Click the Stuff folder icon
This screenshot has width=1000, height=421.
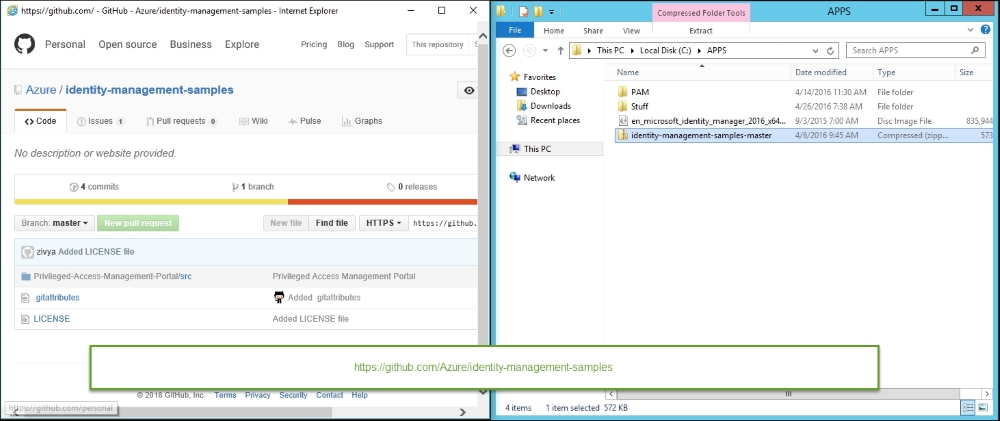point(623,107)
